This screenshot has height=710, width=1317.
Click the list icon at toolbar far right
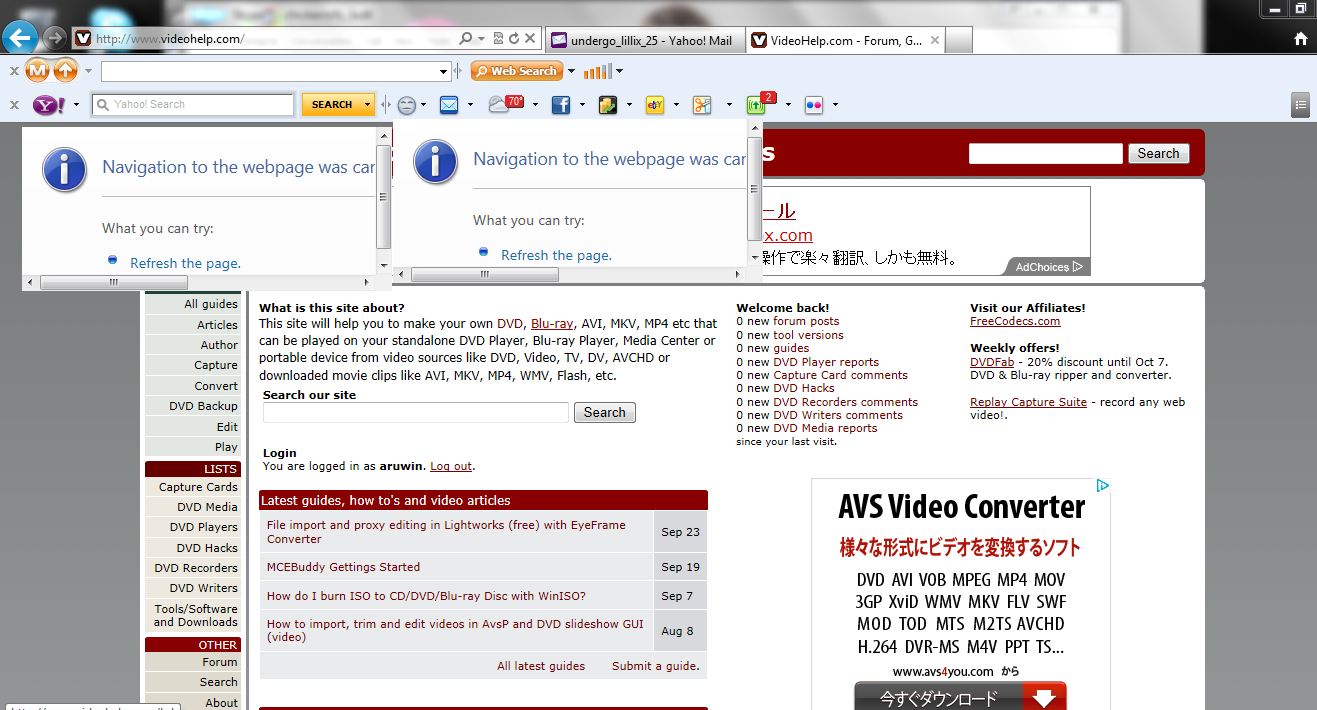pyautogui.click(x=1300, y=104)
